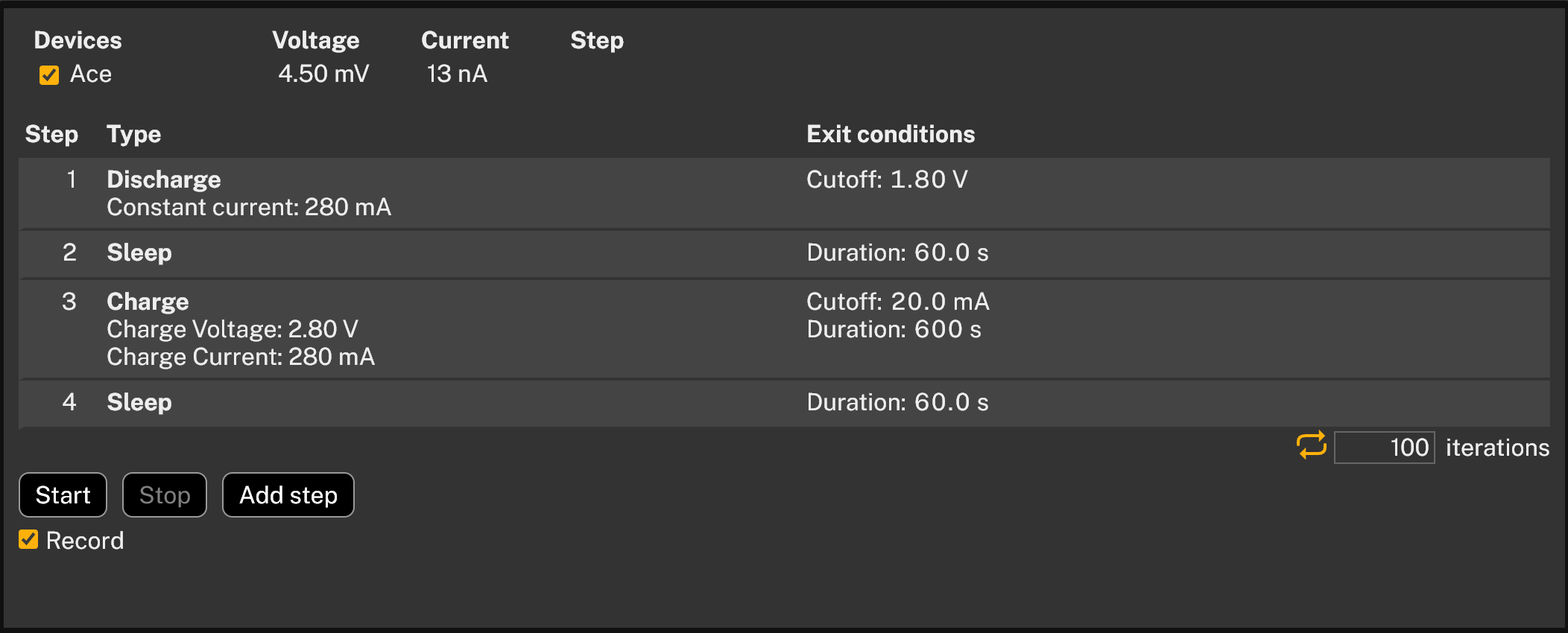Click the Voltage reading 4.50 mV
This screenshot has height=633, width=1568.
tap(323, 74)
